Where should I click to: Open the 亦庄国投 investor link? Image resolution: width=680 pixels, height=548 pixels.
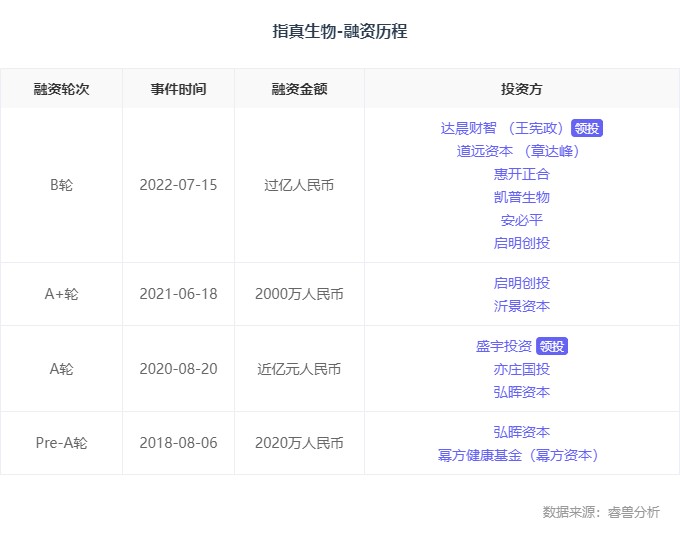[x=522, y=369]
